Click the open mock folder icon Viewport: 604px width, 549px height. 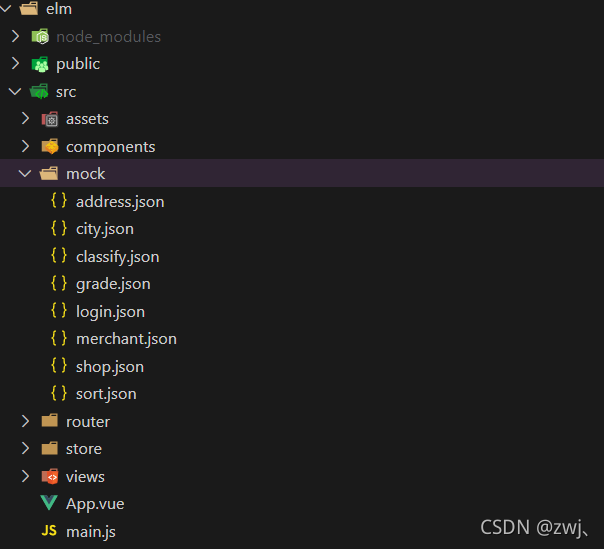click(49, 173)
